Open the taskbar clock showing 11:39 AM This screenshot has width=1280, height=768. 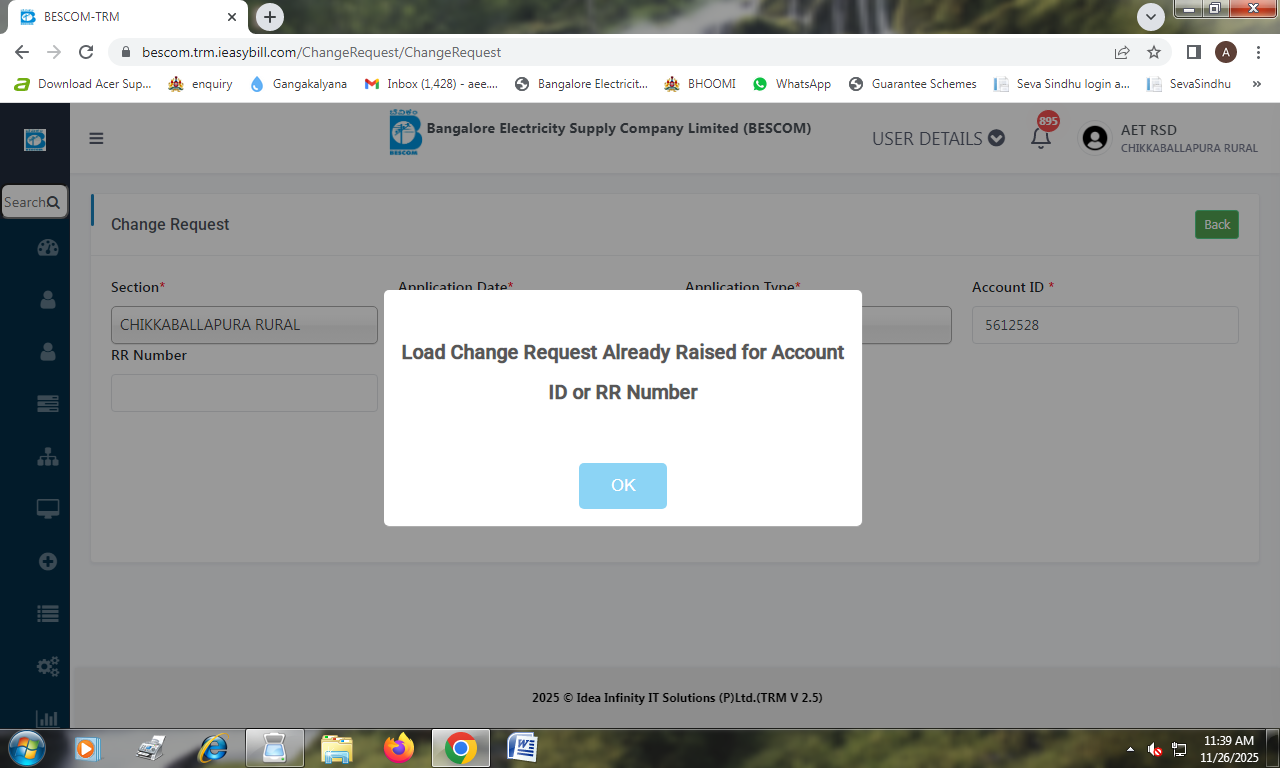(1229, 748)
